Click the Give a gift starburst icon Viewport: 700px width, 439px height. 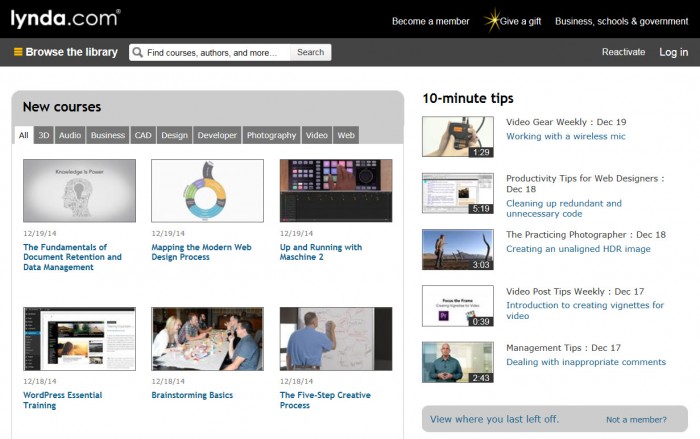point(492,20)
